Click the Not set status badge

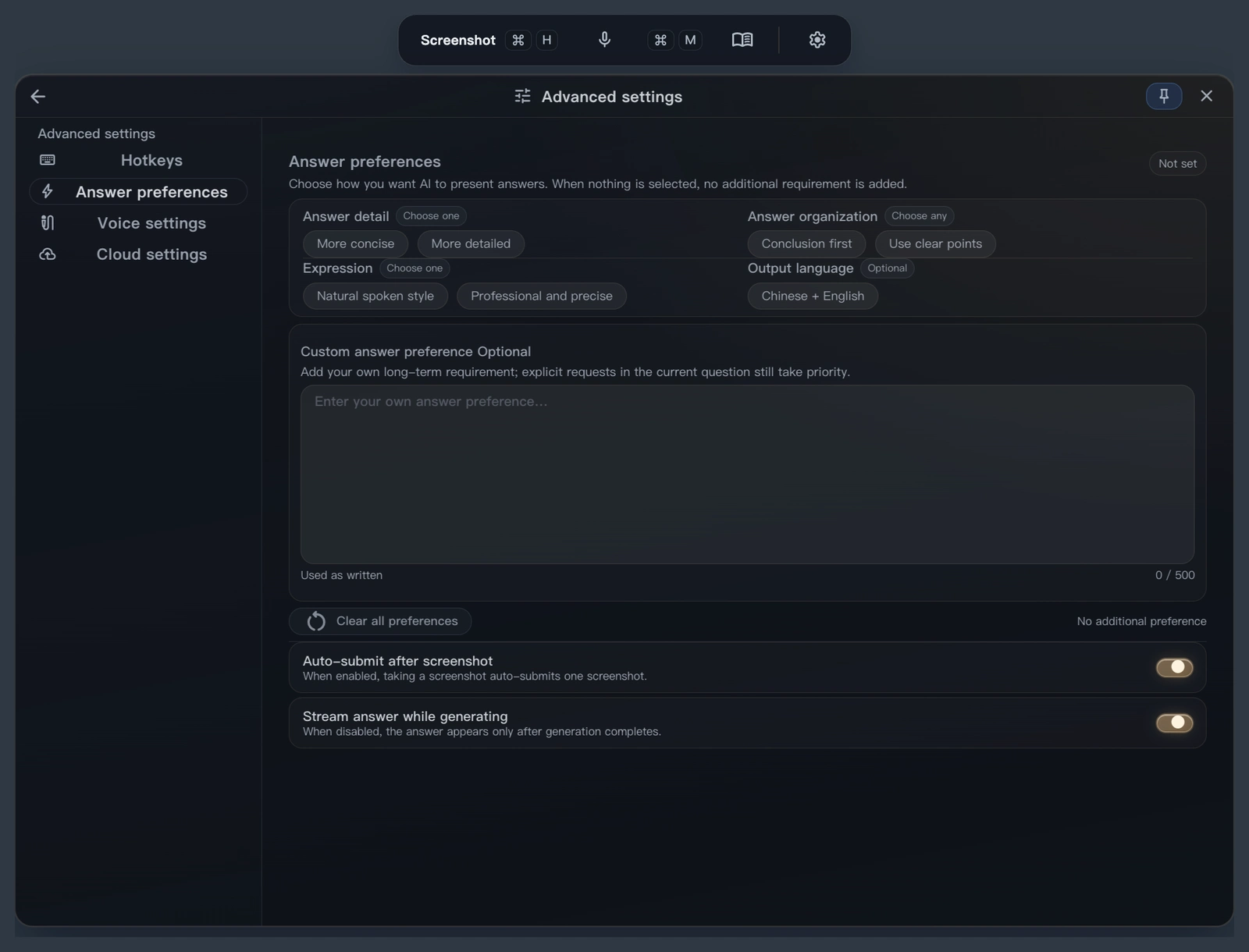(x=1177, y=163)
